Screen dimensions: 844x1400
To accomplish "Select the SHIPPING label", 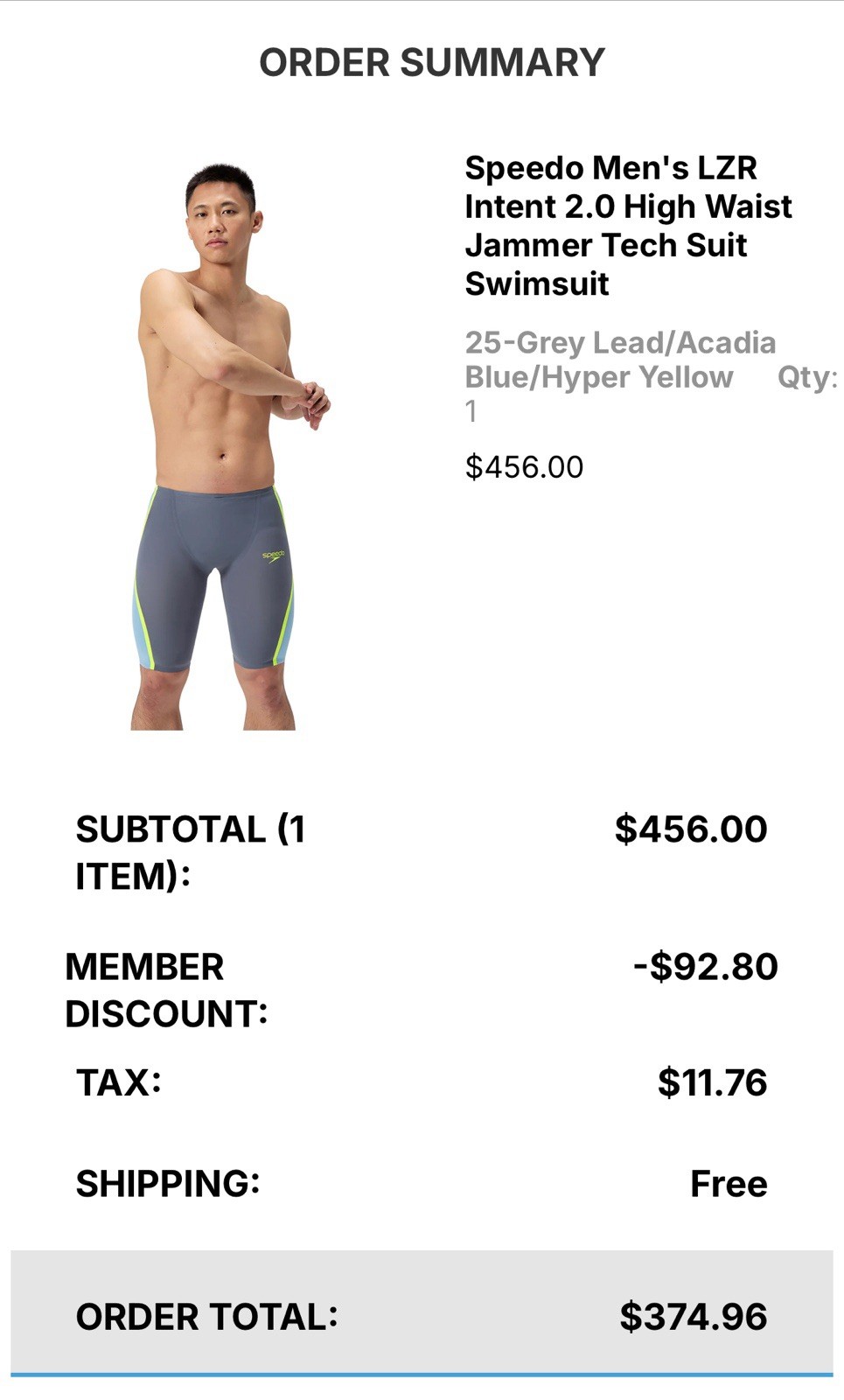I will [x=168, y=1183].
